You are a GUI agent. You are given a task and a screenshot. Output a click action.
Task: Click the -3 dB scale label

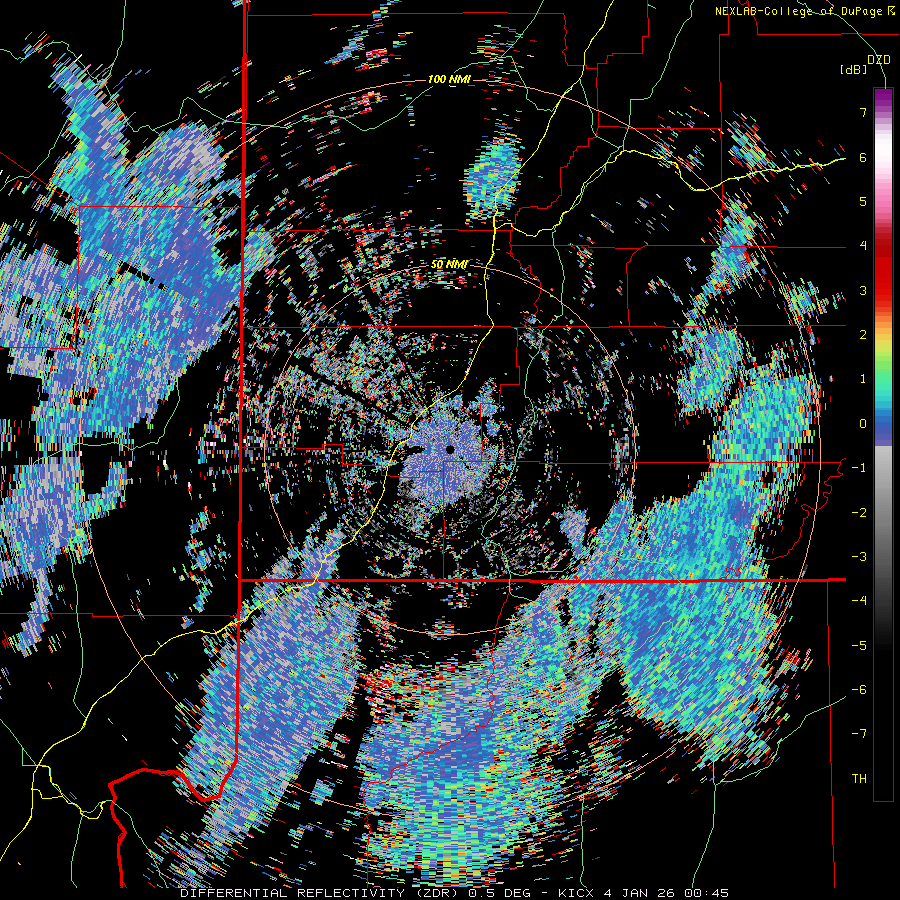(859, 557)
